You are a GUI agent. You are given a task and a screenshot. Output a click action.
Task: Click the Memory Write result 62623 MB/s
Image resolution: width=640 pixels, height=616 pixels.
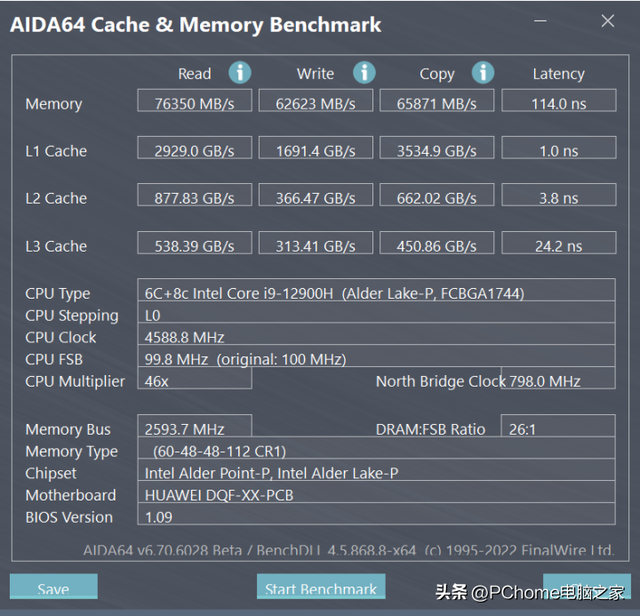click(317, 103)
